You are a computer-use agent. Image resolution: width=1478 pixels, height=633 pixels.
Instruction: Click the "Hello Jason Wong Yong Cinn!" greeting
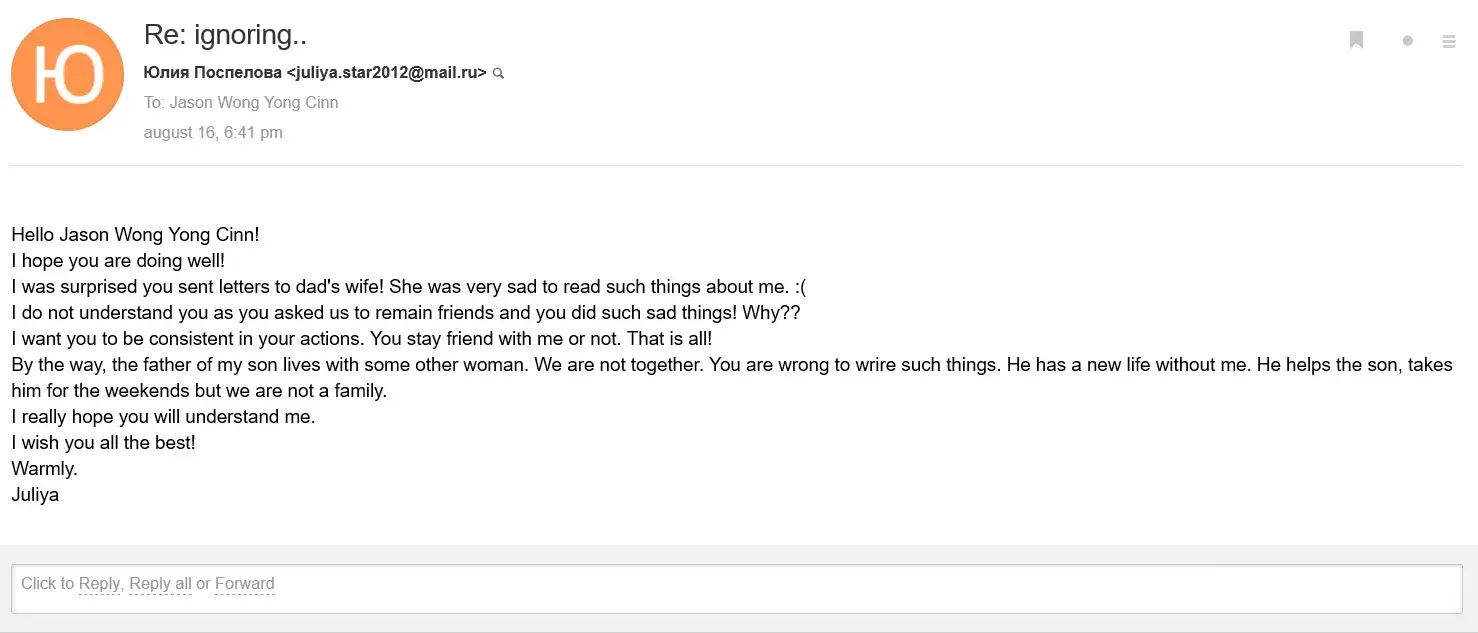pyautogui.click(x=135, y=235)
